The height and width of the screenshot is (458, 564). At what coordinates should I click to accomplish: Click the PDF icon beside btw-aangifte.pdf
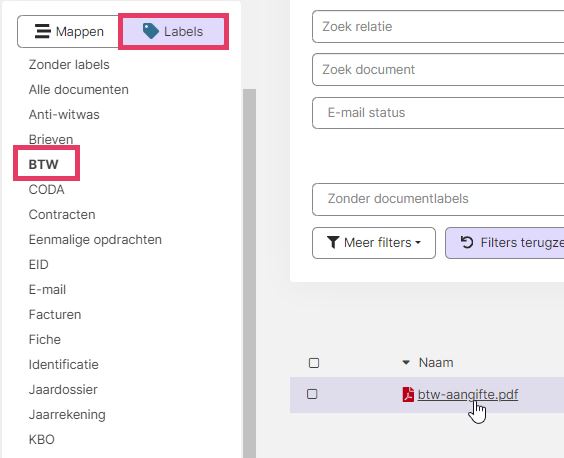point(408,394)
